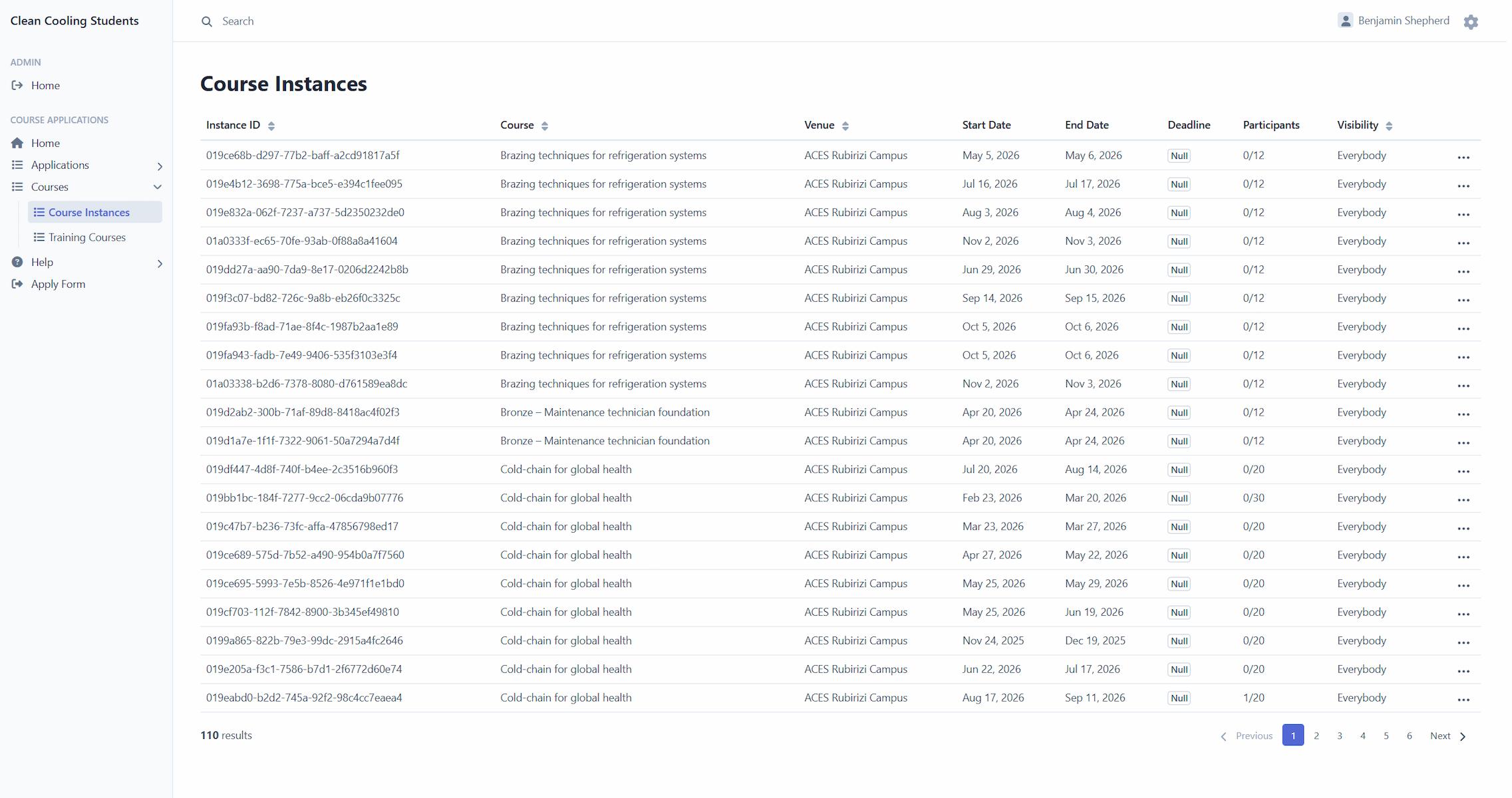Jump to results page 6
The image size is (1512, 798).
pos(1409,735)
